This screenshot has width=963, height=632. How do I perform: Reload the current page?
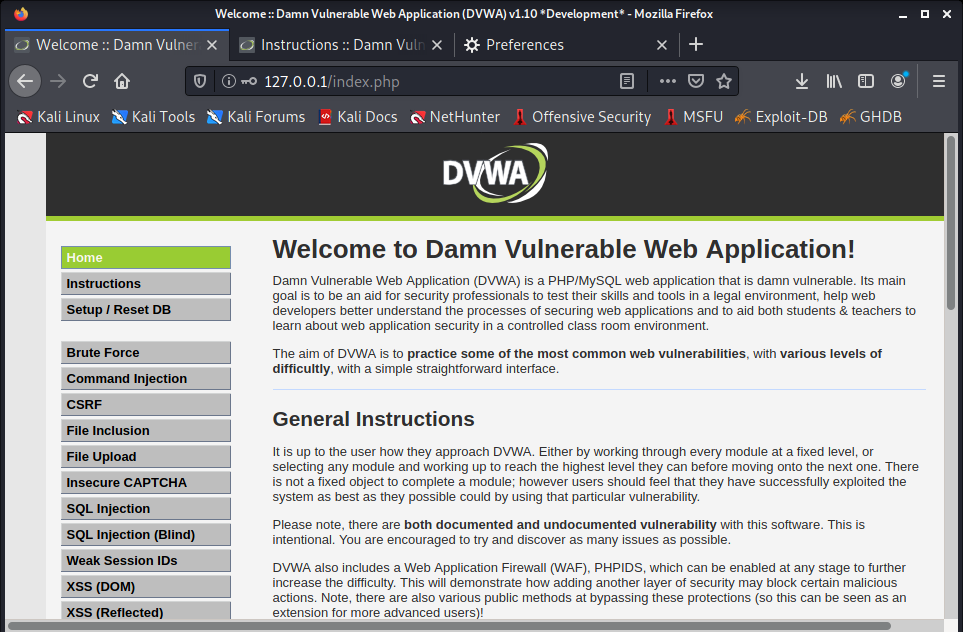coord(90,81)
